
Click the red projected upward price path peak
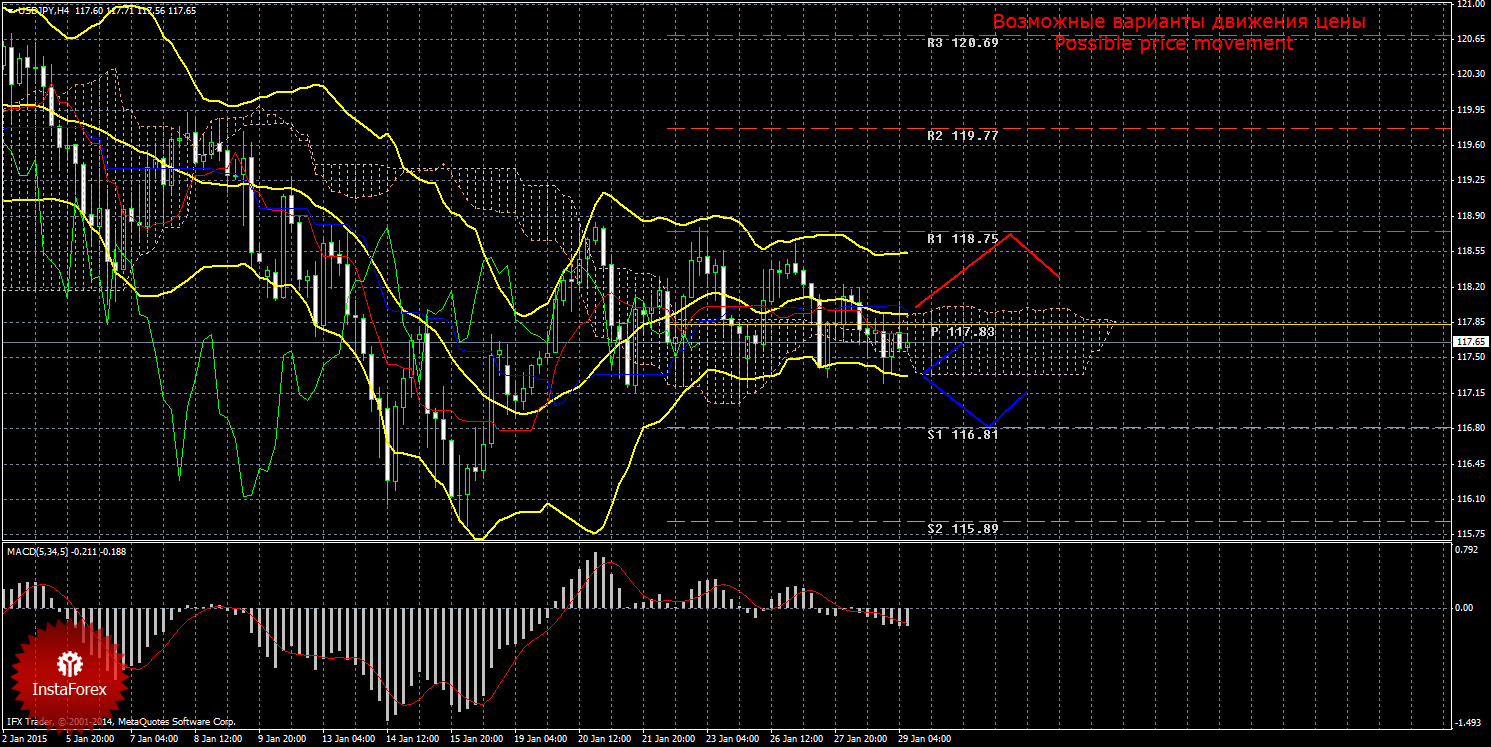click(1012, 234)
